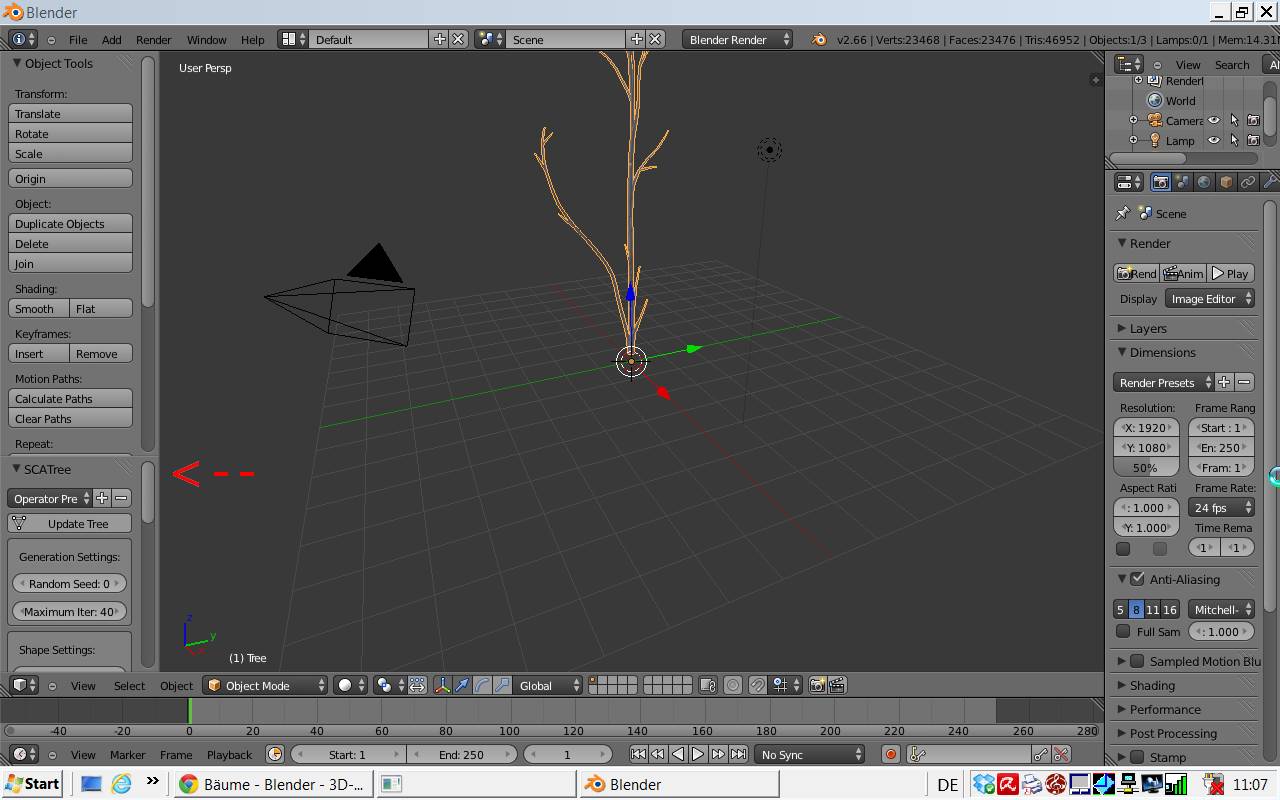The width and height of the screenshot is (1280, 800).
Task: Click the insert keyframes key icon
Action: coord(1041,754)
